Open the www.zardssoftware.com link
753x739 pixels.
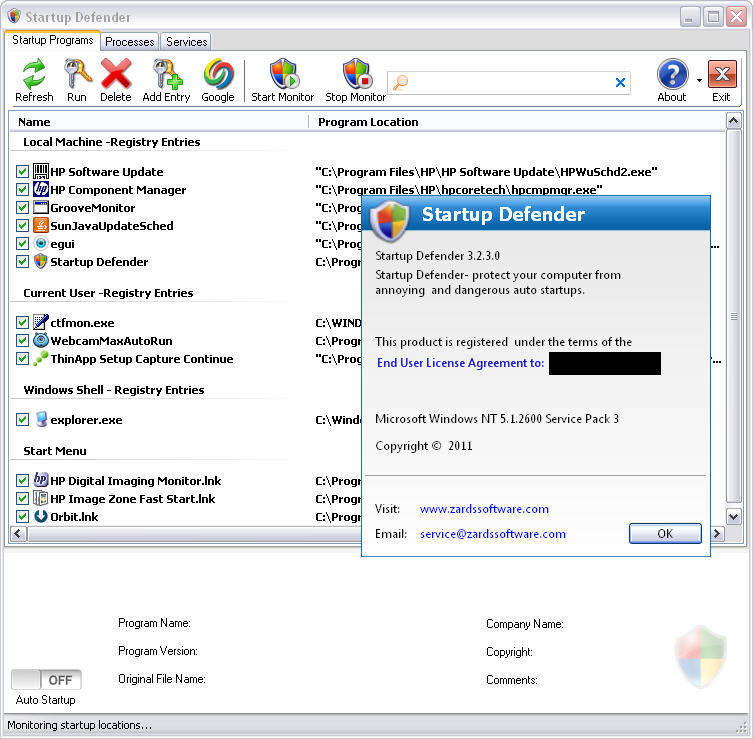pyautogui.click(x=484, y=509)
